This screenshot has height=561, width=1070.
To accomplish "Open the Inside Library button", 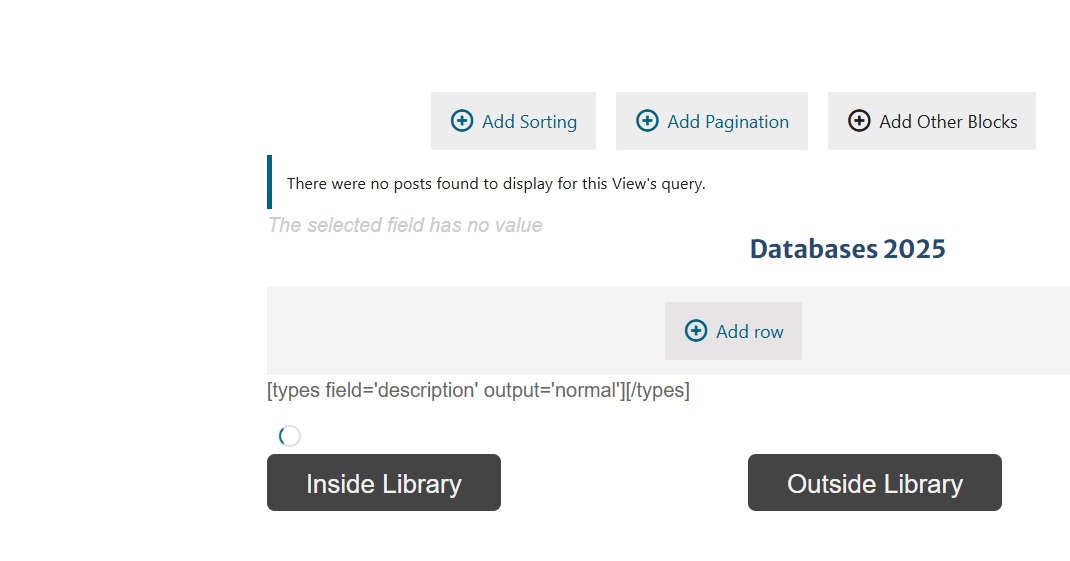I will [384, 483].
